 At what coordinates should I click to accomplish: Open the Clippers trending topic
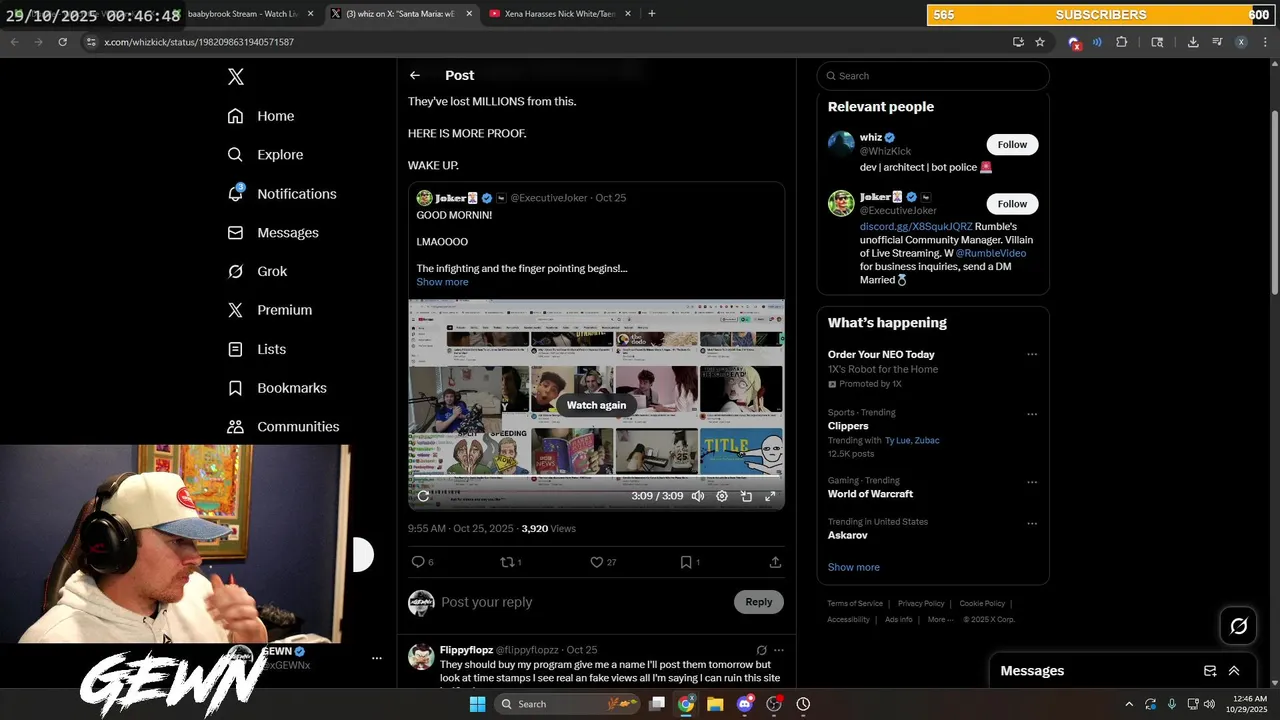(848, 426)
